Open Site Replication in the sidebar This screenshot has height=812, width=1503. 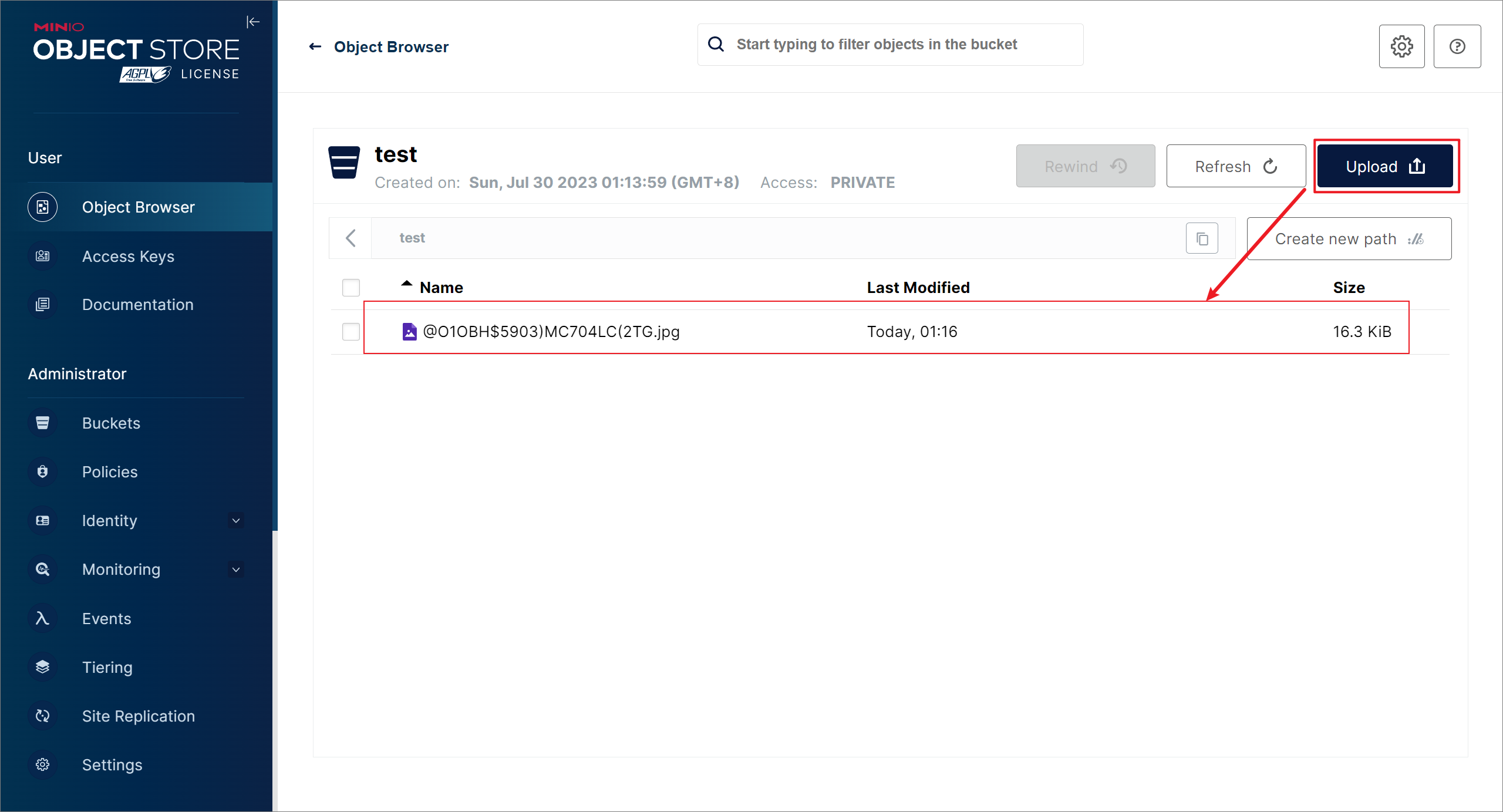coord(139,716)
